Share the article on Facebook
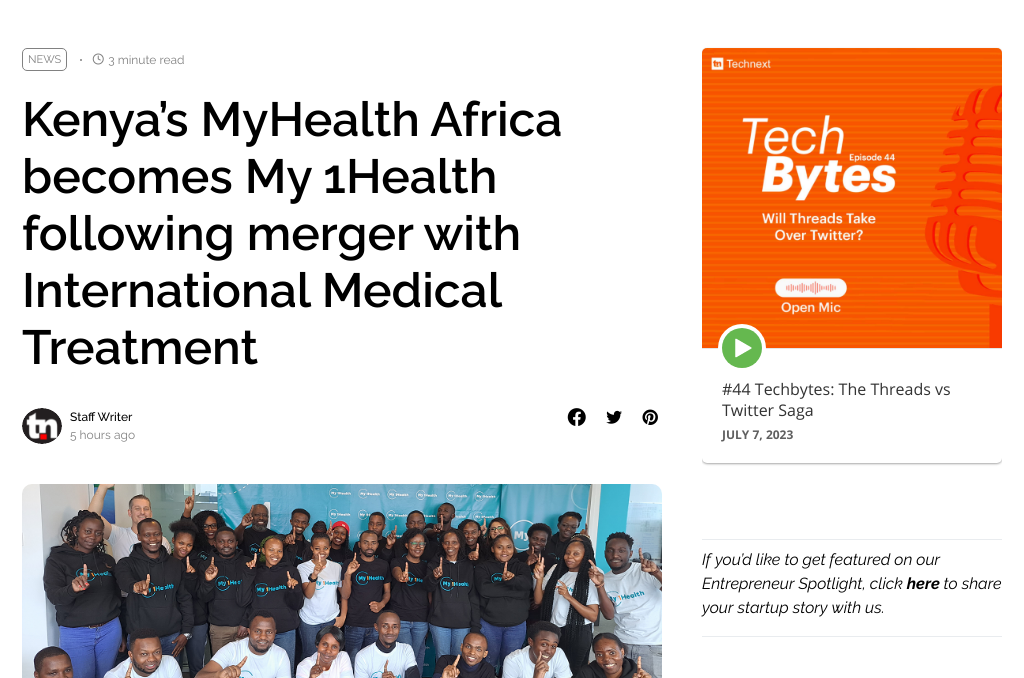The width and height of the screenshot is (1024, 678). (577, 417)
